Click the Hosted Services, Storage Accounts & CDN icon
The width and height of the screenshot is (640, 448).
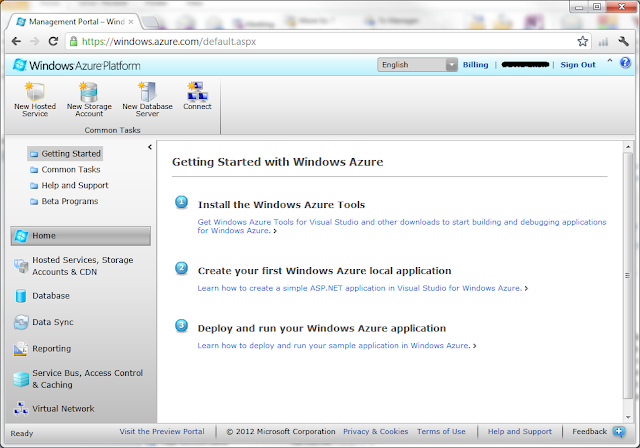(x=21, y=266)
